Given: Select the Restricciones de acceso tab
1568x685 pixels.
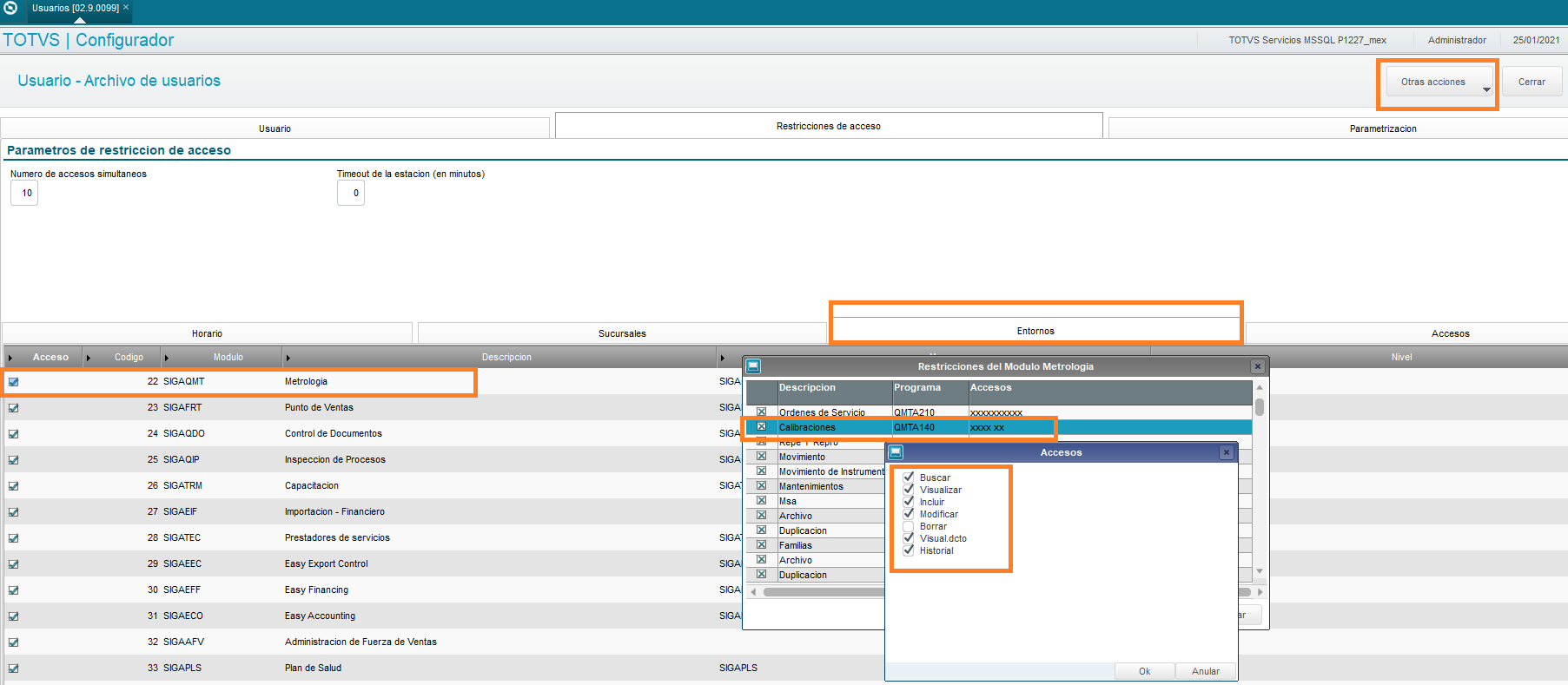Looking at the screenshot, I should (x=829, y=126).
